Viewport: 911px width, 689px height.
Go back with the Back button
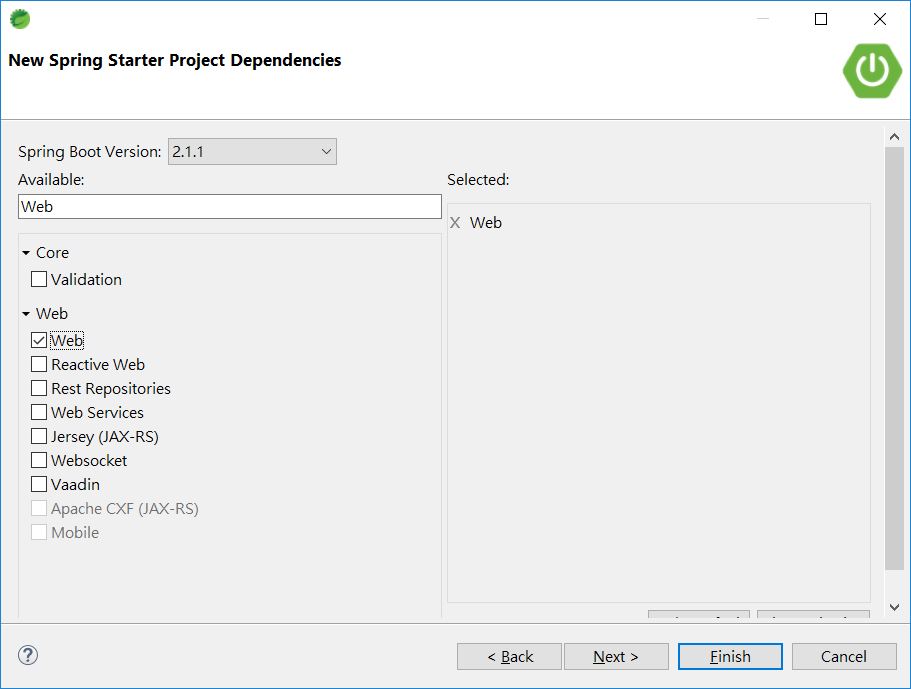(510, 656)
